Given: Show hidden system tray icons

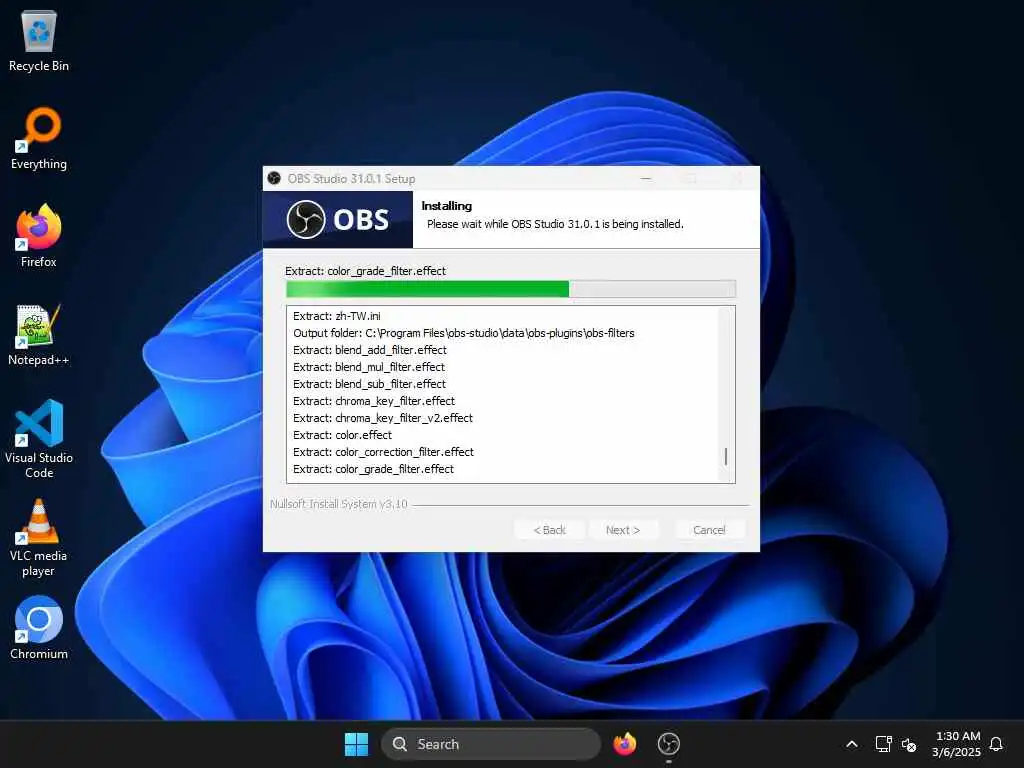Looking at the screenshot, I should click(852, 744).
